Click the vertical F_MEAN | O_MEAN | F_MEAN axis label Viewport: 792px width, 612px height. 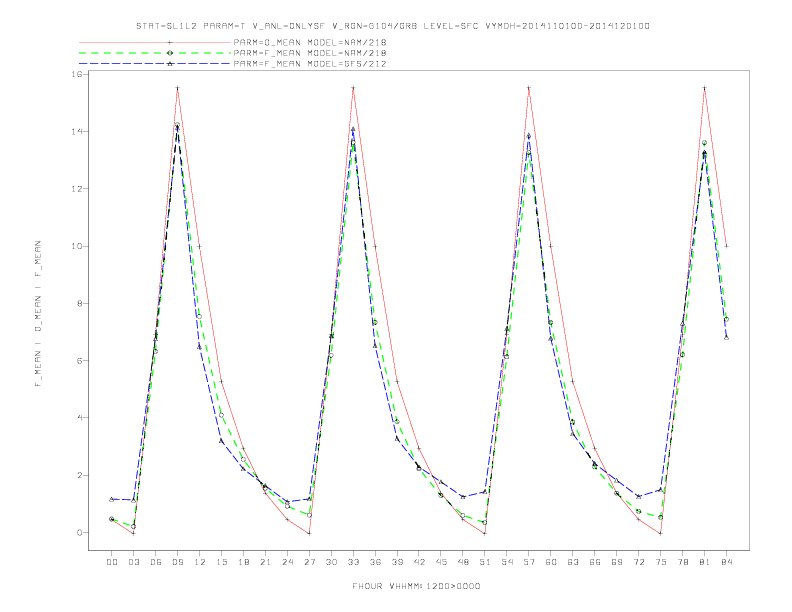pyautogui.click(x=38, y=314)
